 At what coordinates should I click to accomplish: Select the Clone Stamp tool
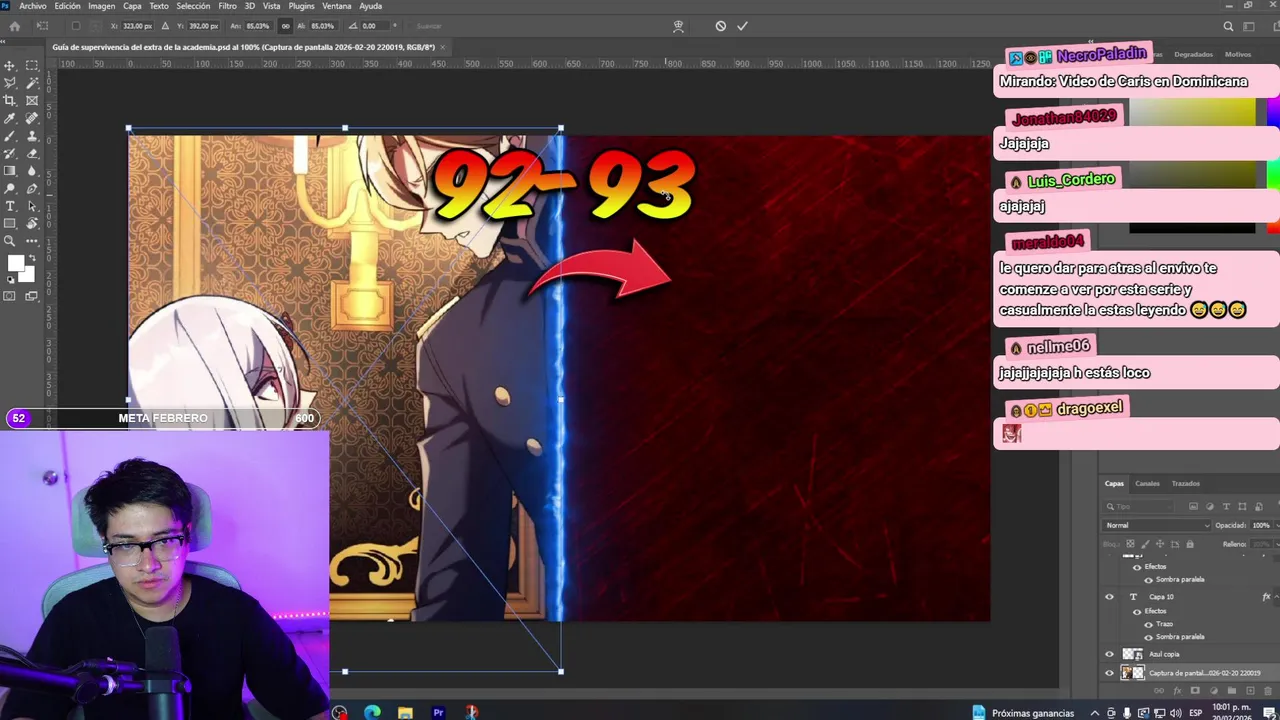coord(32,136)
